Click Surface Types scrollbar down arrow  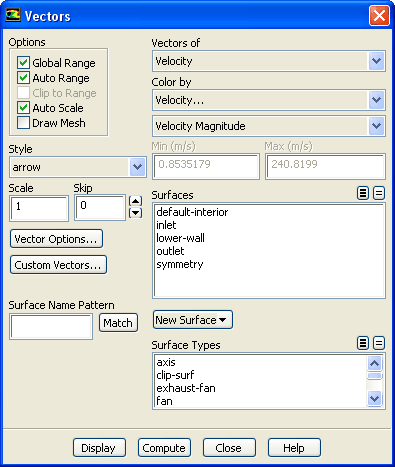click(374, 398)
